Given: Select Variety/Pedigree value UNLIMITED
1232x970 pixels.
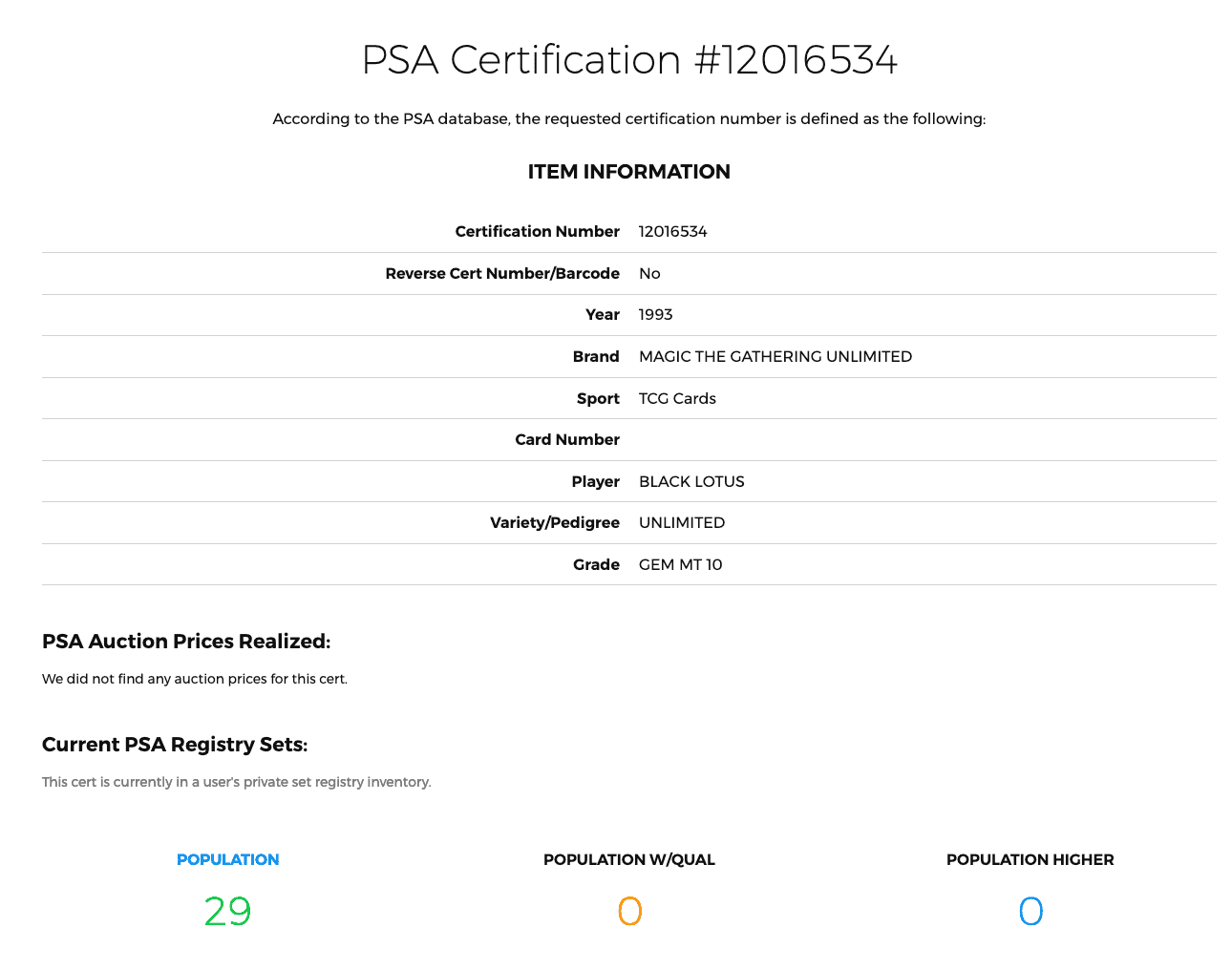Looking at the screenshot, I should [682, 523].
